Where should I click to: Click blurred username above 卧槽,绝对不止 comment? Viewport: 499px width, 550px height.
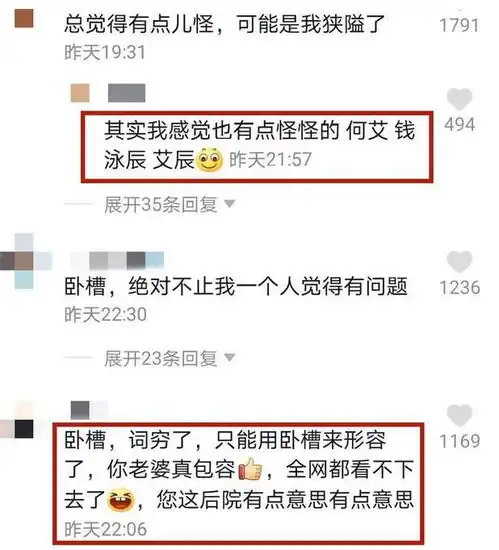click(117, 261)
